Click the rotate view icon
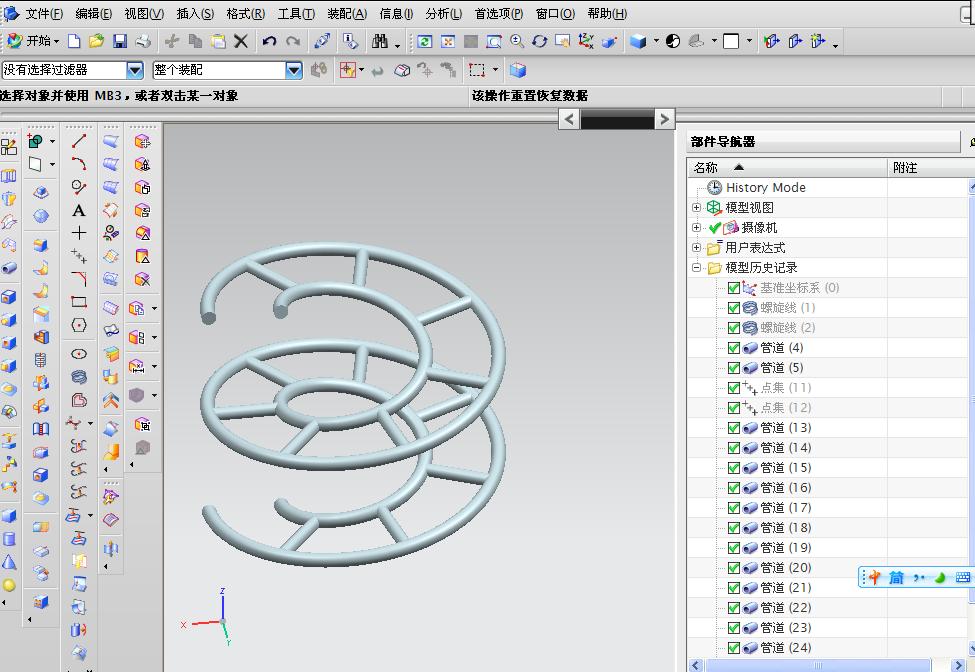This screenshot has width=975, height=672. 540,41
